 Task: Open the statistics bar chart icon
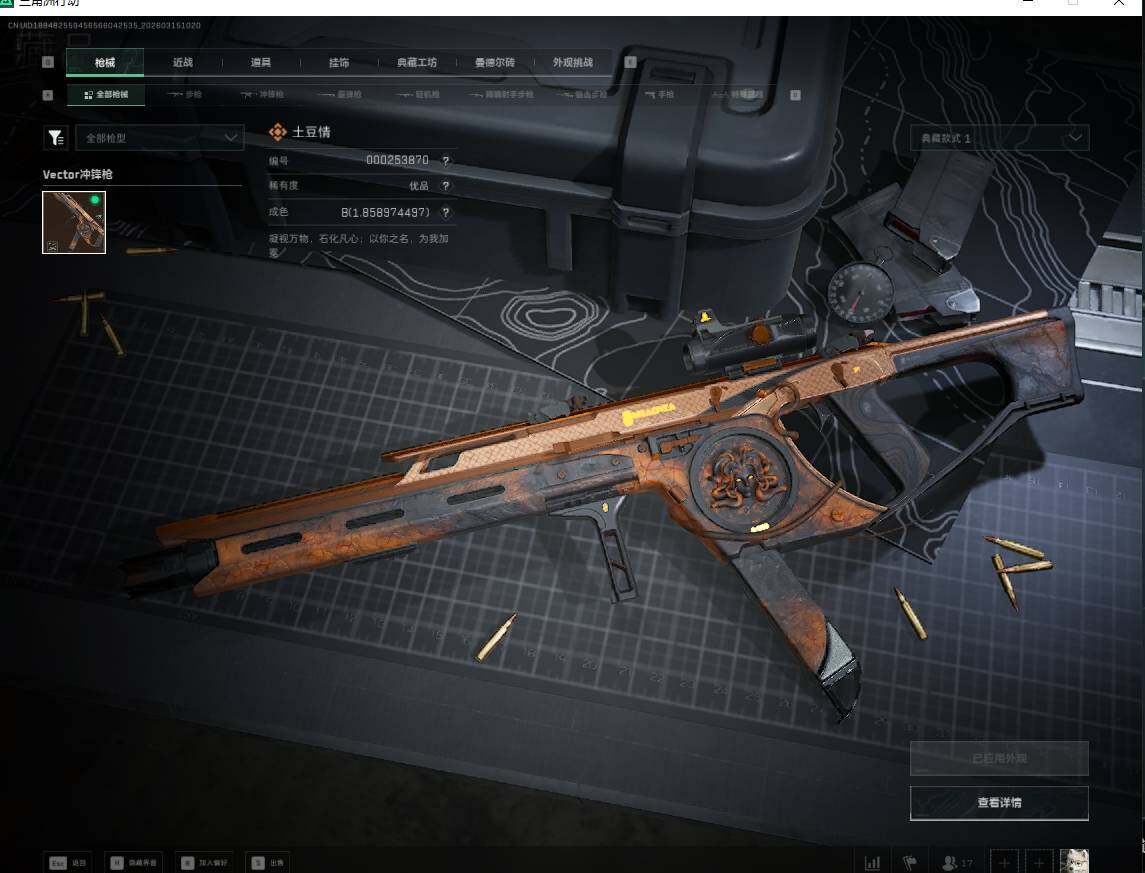(x=873, y=863)
